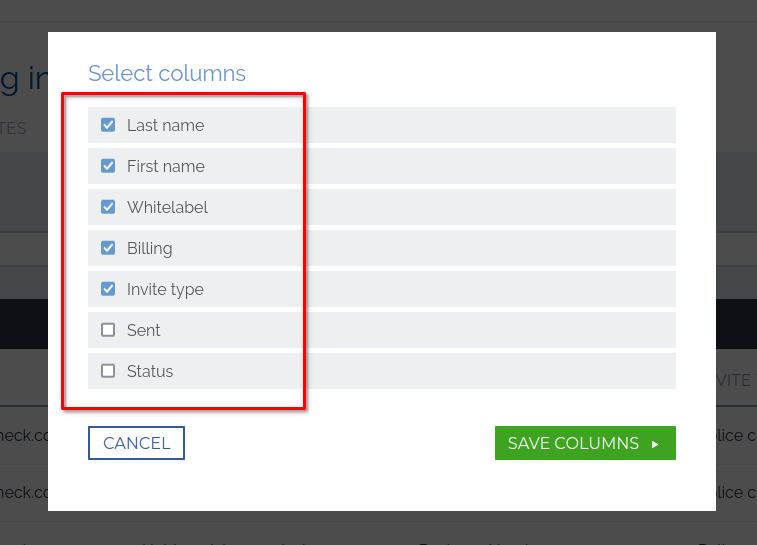The height and width of the screenshot is (545, 757).
Task: Click the 'Status' label text
Action: (x=150, y=371)
